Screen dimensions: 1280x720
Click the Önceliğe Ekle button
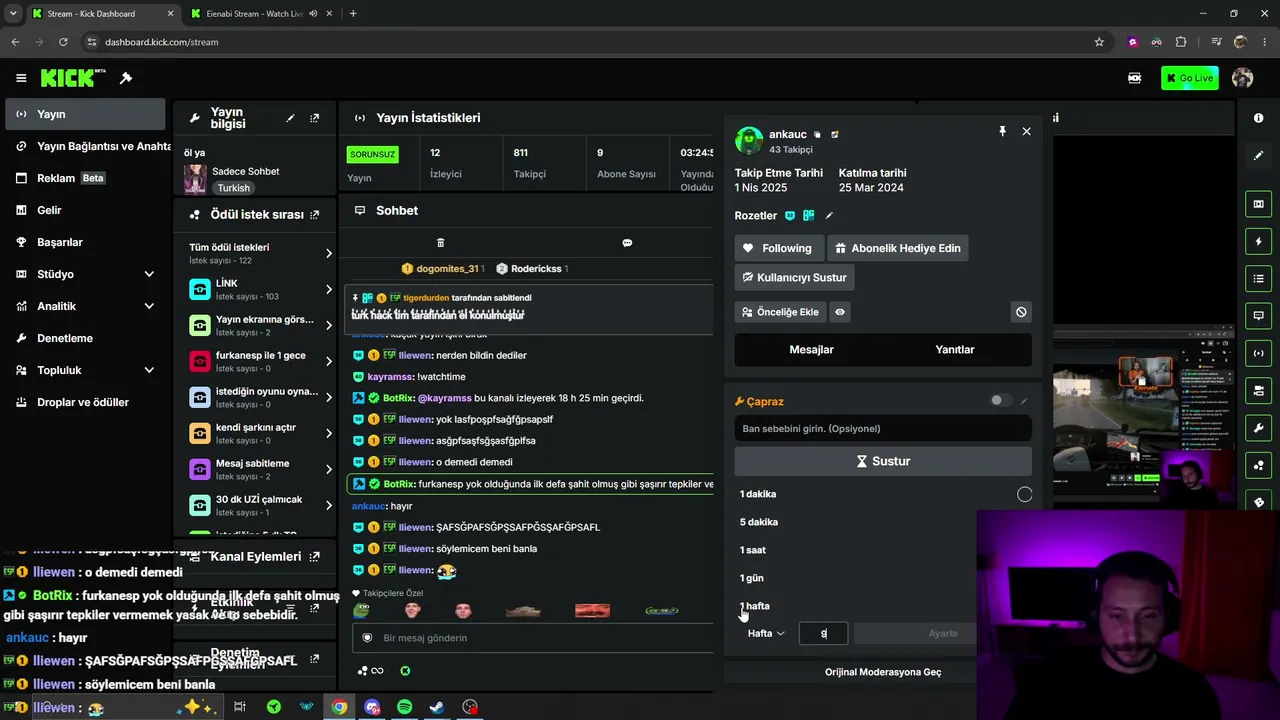(x=779, y=312)
